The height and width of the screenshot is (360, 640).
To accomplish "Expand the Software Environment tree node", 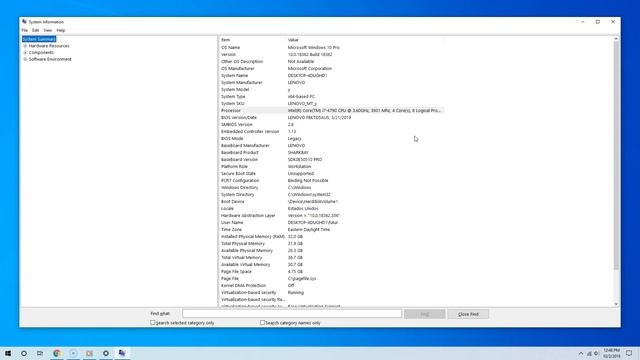I will click(25, 59).
